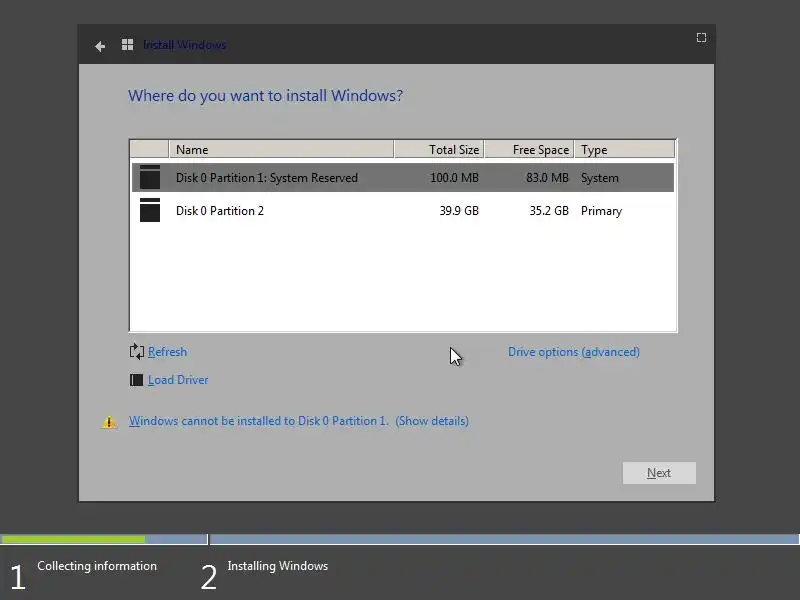Sort by the Total Size column header
This screenshot has height=600, width=800.
(x=439, y=149)
